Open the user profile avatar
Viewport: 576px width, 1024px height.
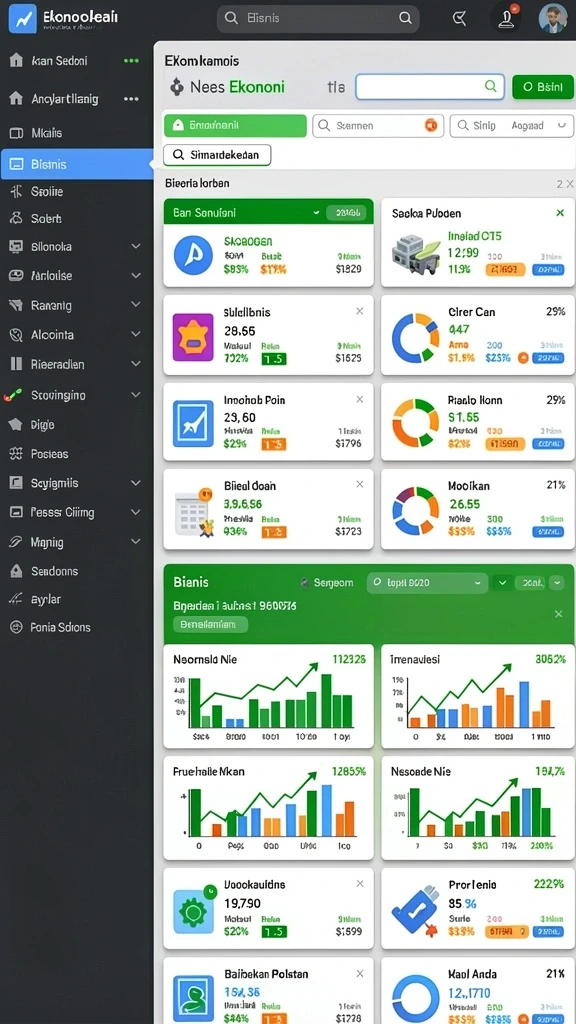tap(552, 18)
